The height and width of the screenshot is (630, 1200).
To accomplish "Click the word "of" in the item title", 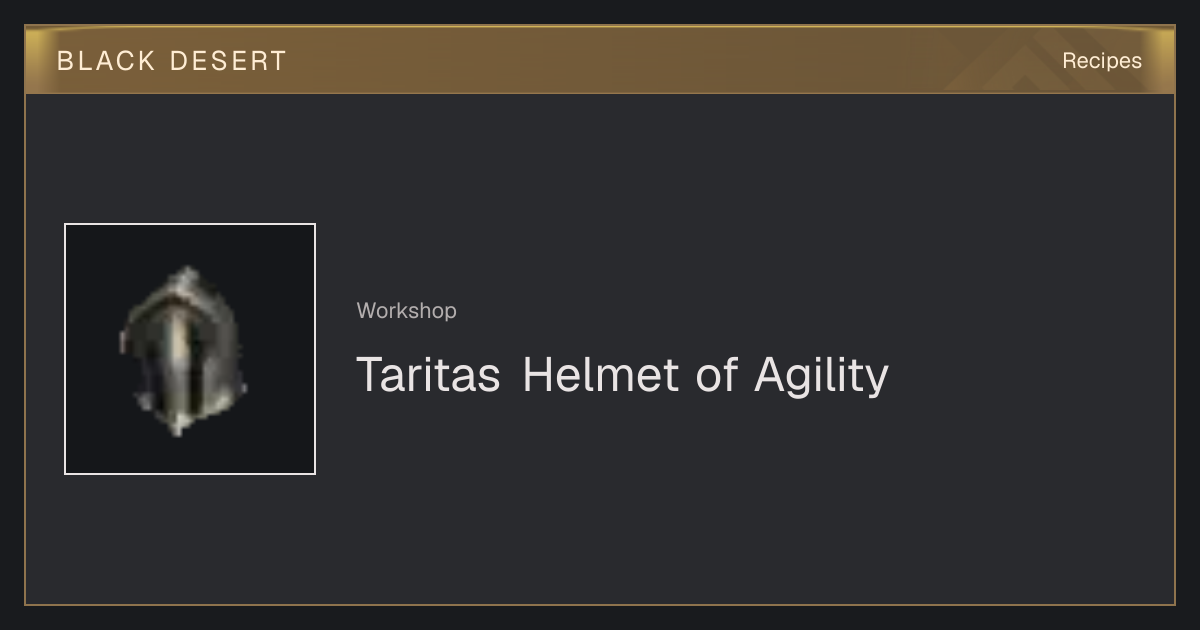I will coord(716,375).
